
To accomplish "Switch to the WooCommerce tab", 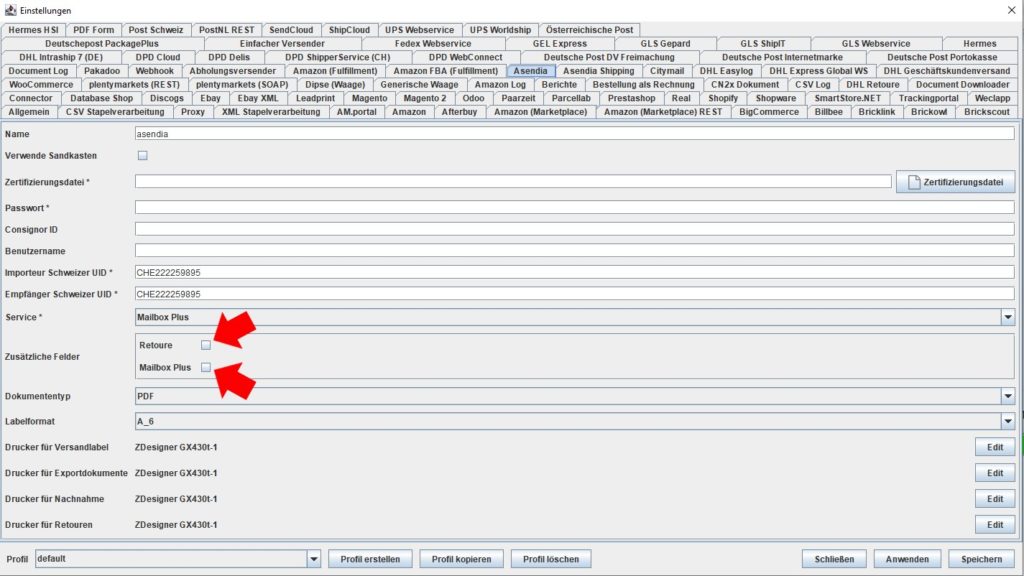I will tap(41, 84).
